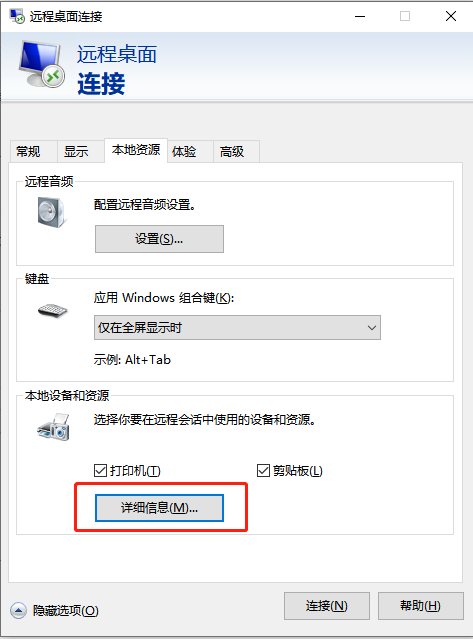The width and height of the screenshot is (473, 639).
Task: Open remote audio 设置(S)... button
Action: tap(159, 239)
